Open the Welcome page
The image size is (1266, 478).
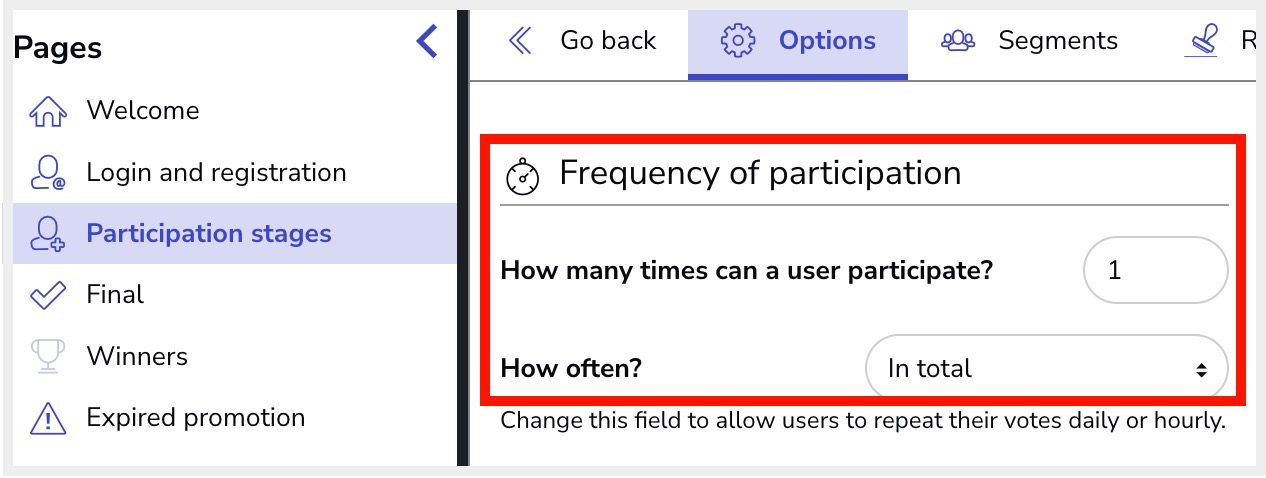142,111
